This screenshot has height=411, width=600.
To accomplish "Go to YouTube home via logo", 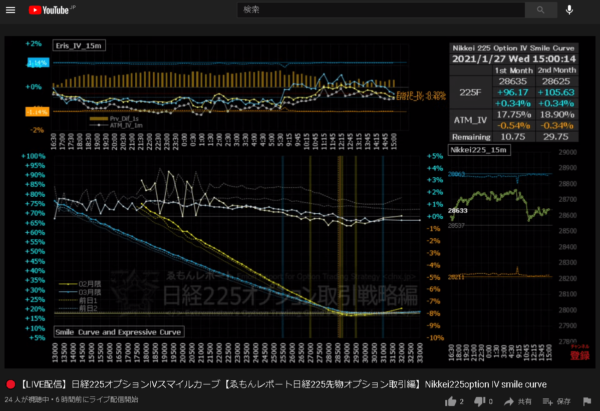I will (48, 11).
